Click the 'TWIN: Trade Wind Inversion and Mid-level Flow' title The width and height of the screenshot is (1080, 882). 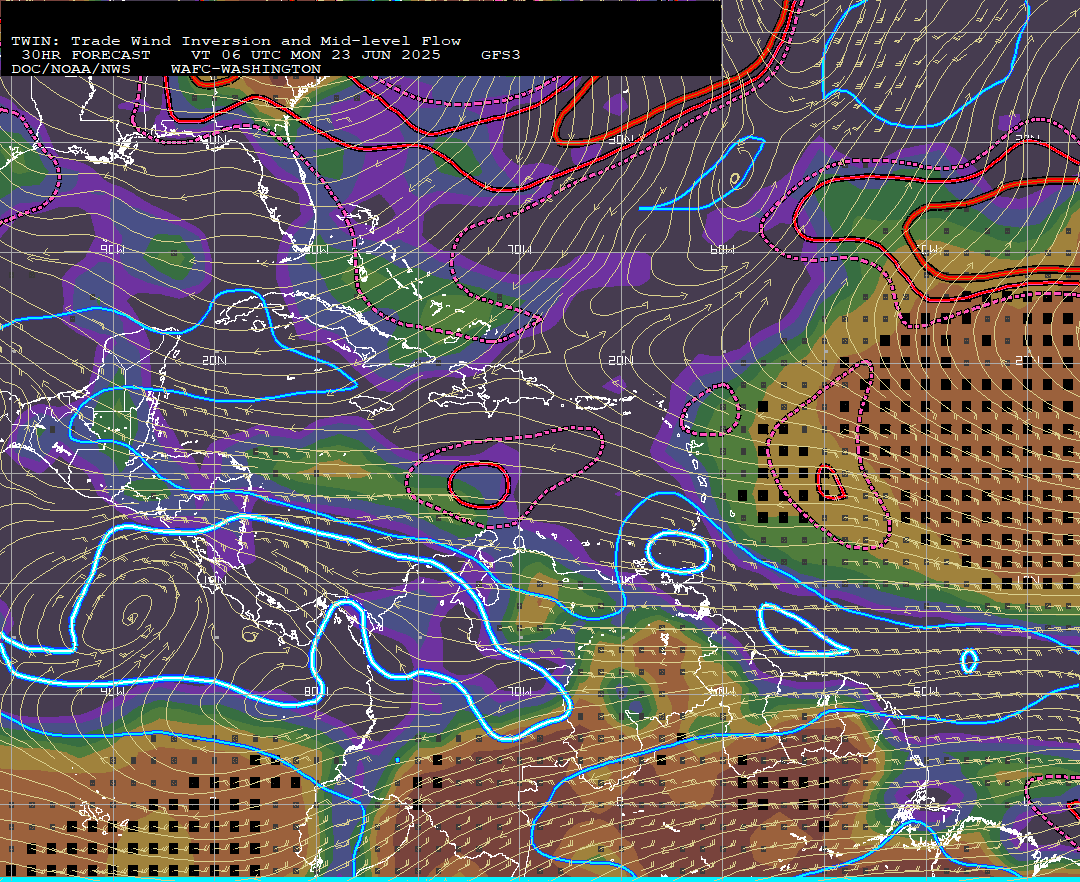[x=236, y=41]
